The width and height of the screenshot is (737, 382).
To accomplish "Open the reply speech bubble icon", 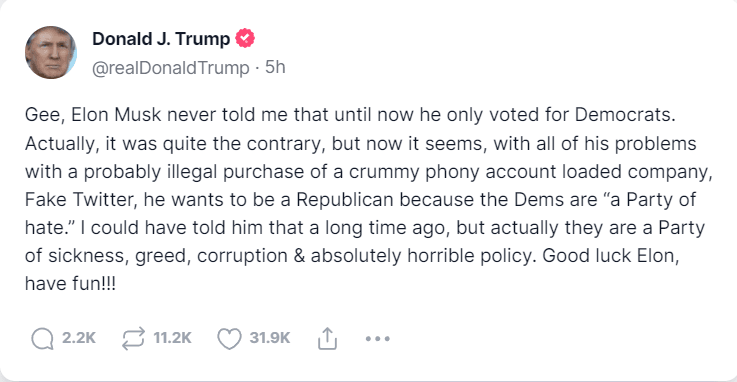I will coord(42,338).
